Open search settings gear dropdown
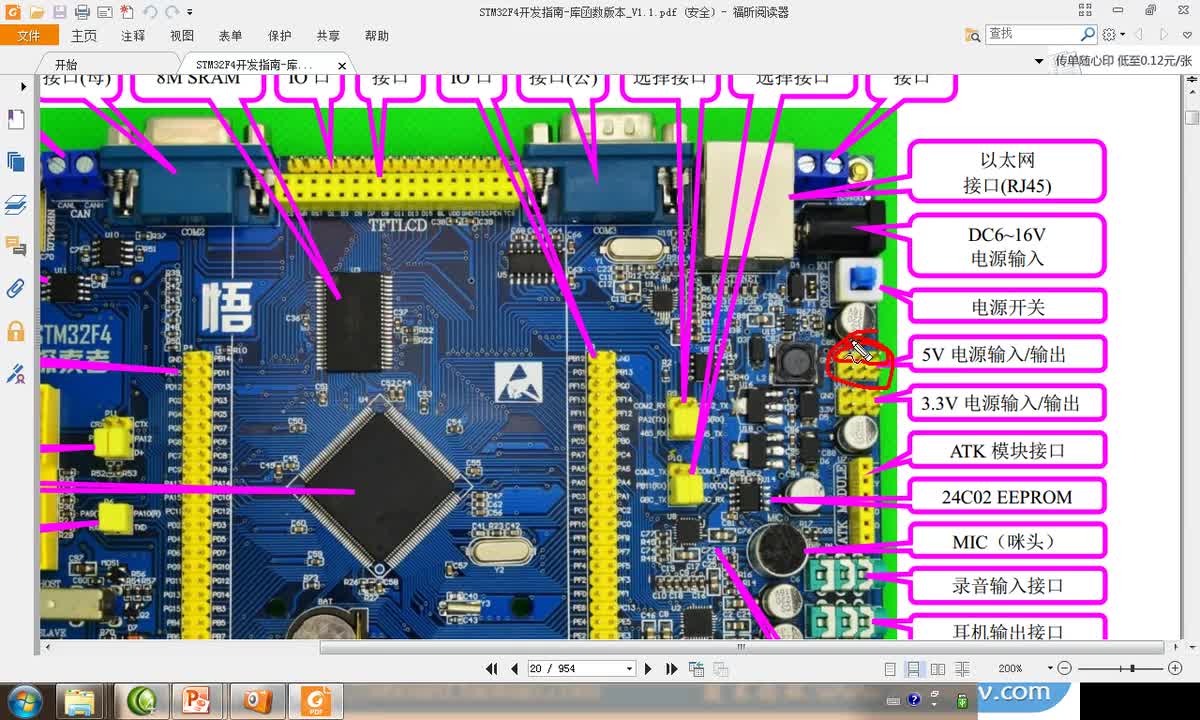Screen dimensions: 1200x720 point(1112,34)
